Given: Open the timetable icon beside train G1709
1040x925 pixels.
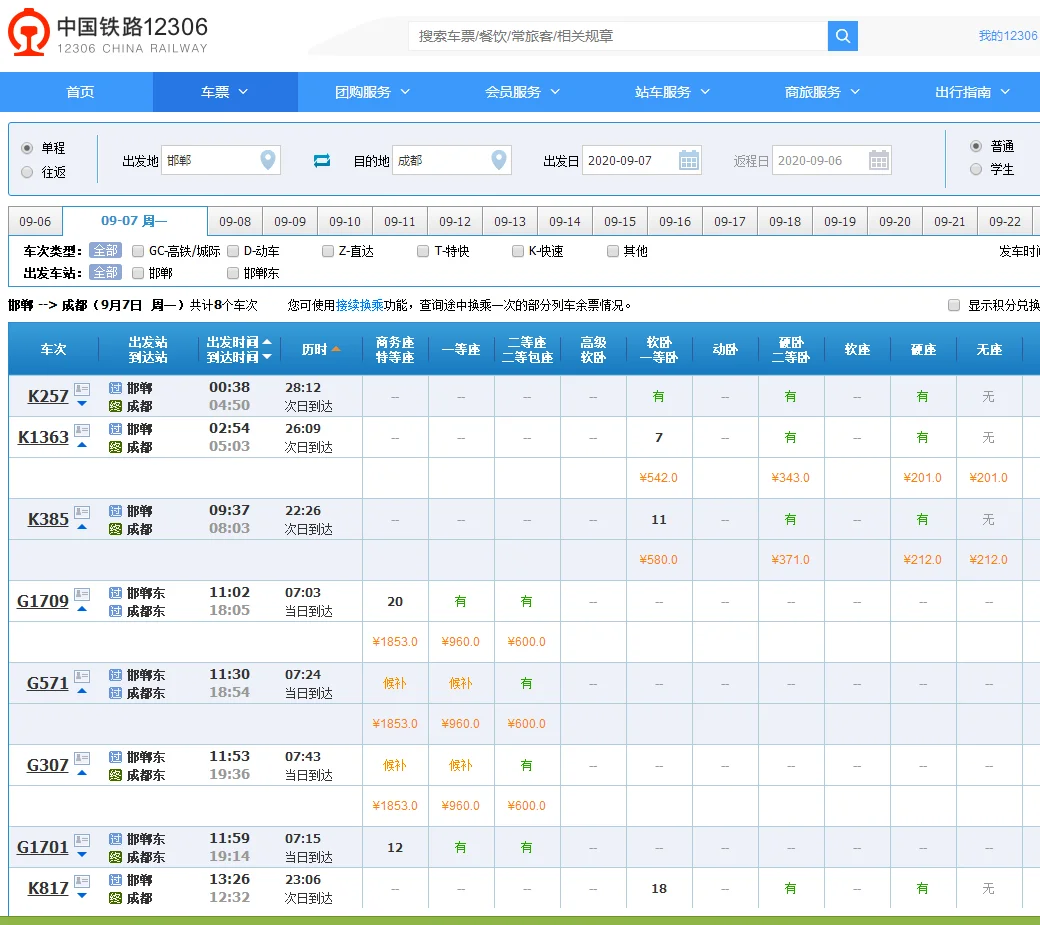Looking at the screenshot, I should point(80,596).
